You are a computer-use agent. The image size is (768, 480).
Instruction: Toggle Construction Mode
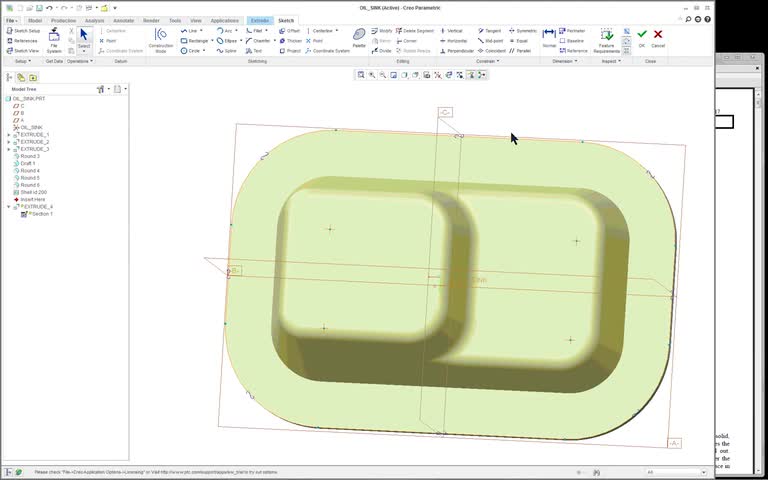click(161, 40)
